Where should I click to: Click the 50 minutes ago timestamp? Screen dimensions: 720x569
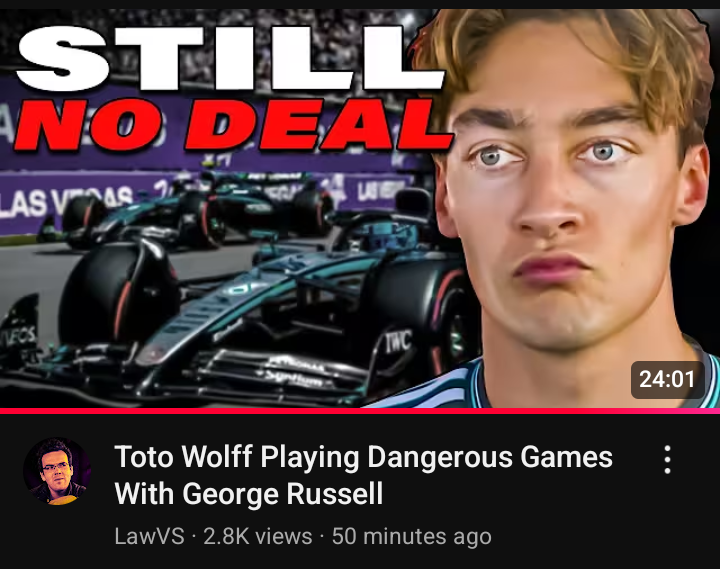tap(411, 536)
